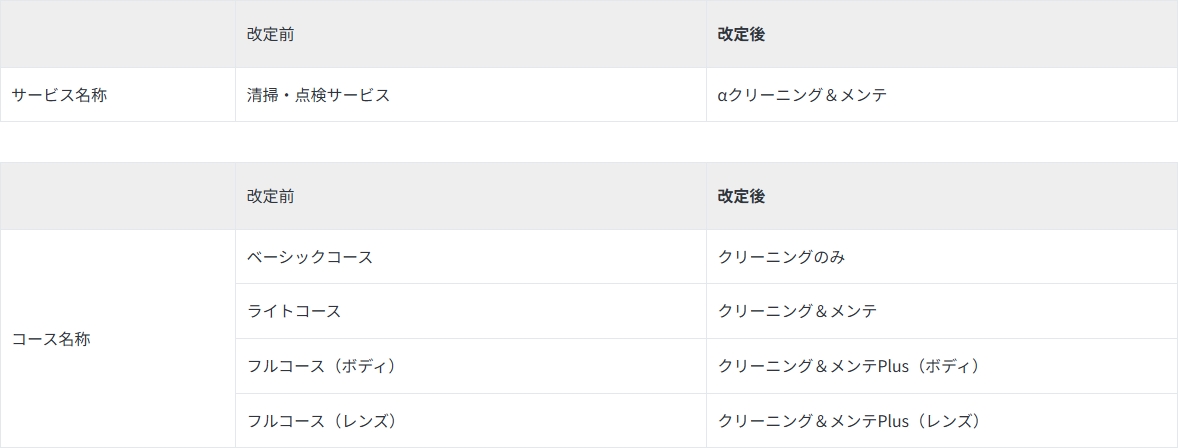The width and height of the screenshot is (1178, 448).
Task: Click empty header cell above コース名称
Action: click(118, 196)
